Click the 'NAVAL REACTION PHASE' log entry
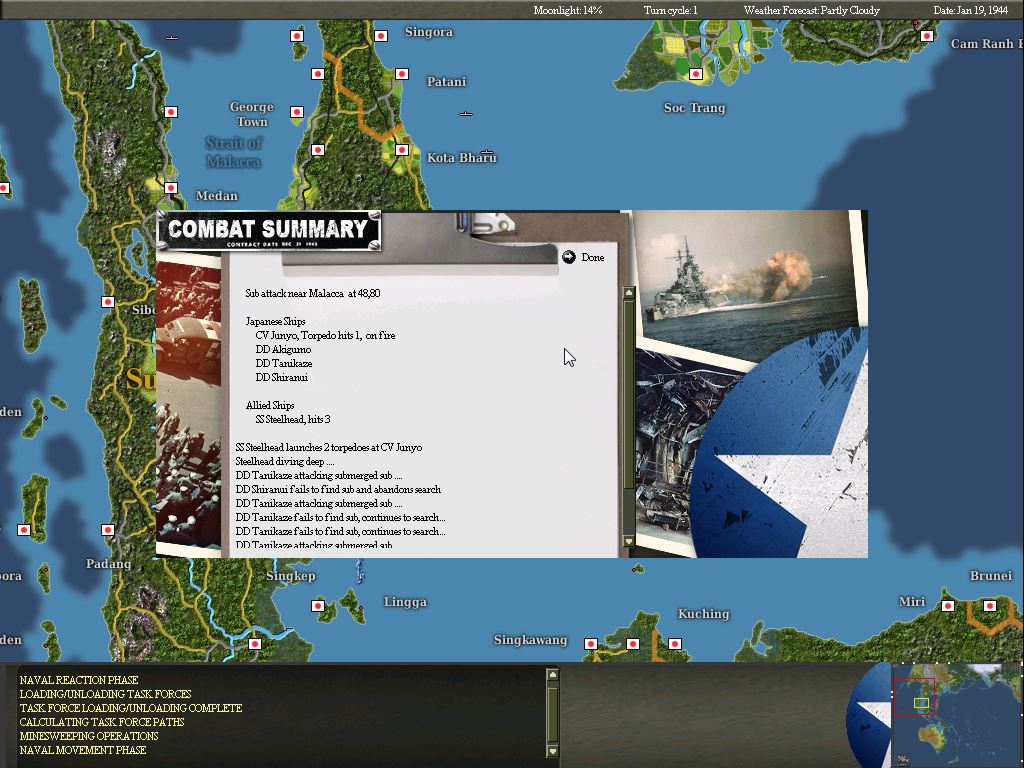This screenshot has height=768, width=1024. (79, 680)
